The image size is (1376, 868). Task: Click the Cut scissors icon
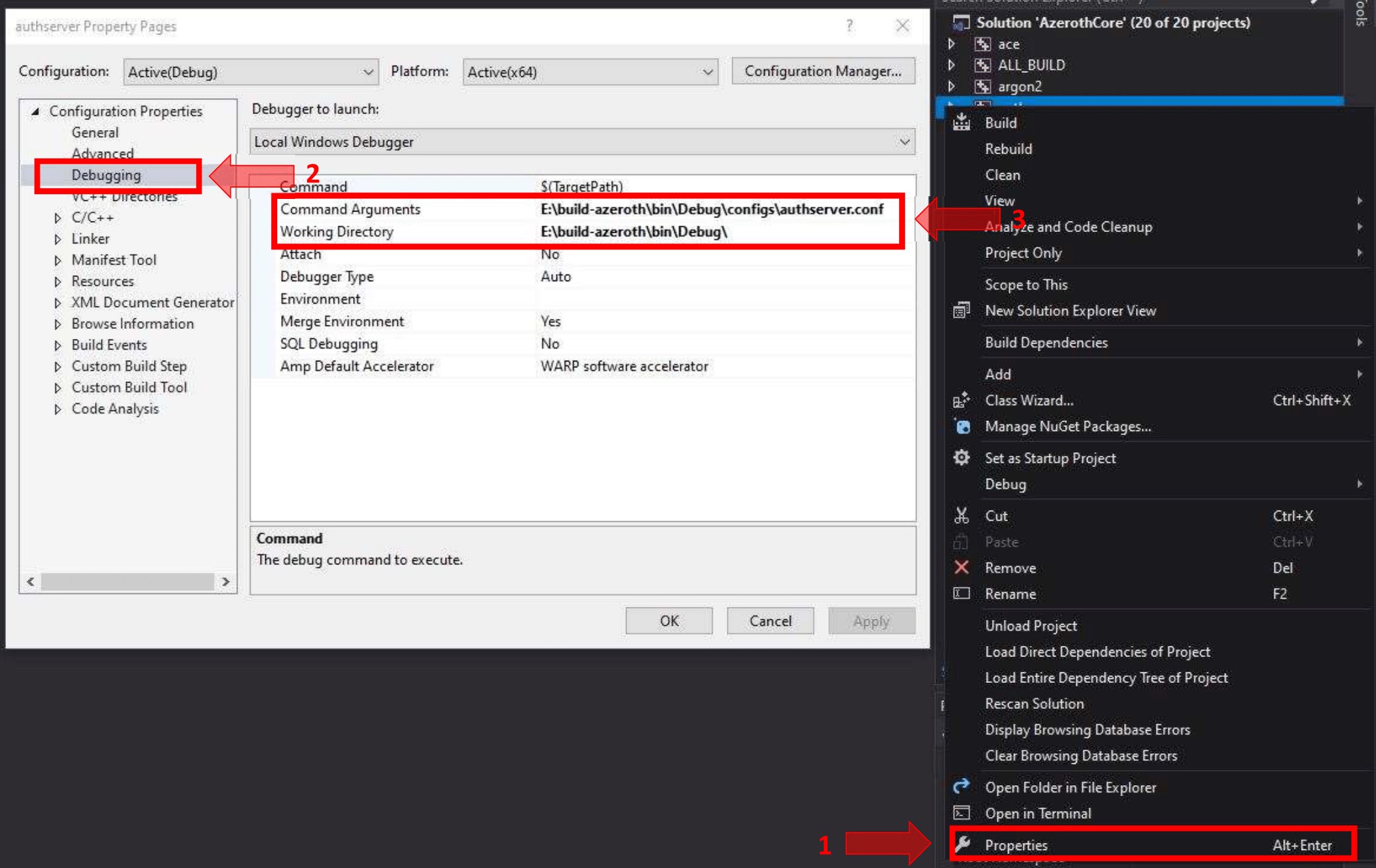coord(962,515)
